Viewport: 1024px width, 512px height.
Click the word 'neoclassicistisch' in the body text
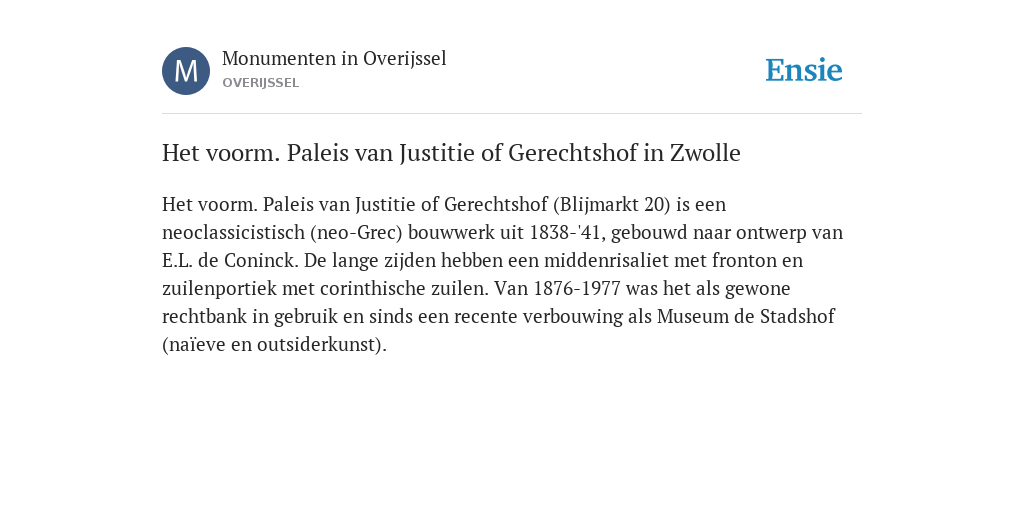click(233, 232)
